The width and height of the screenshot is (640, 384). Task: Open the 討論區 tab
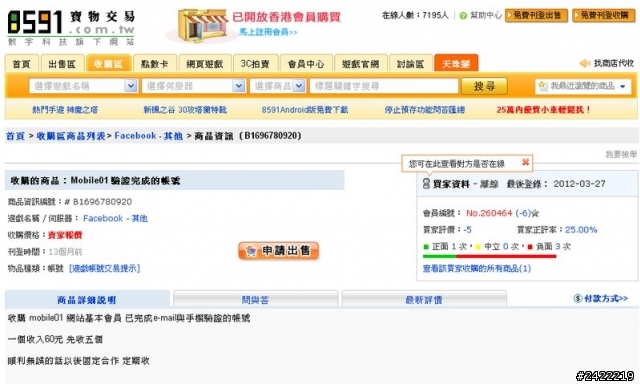click(411, 64)
